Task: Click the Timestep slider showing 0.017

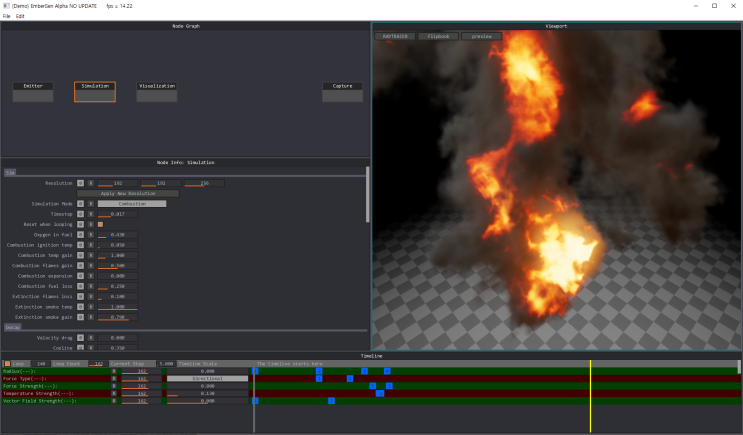Action: (118, 214)
